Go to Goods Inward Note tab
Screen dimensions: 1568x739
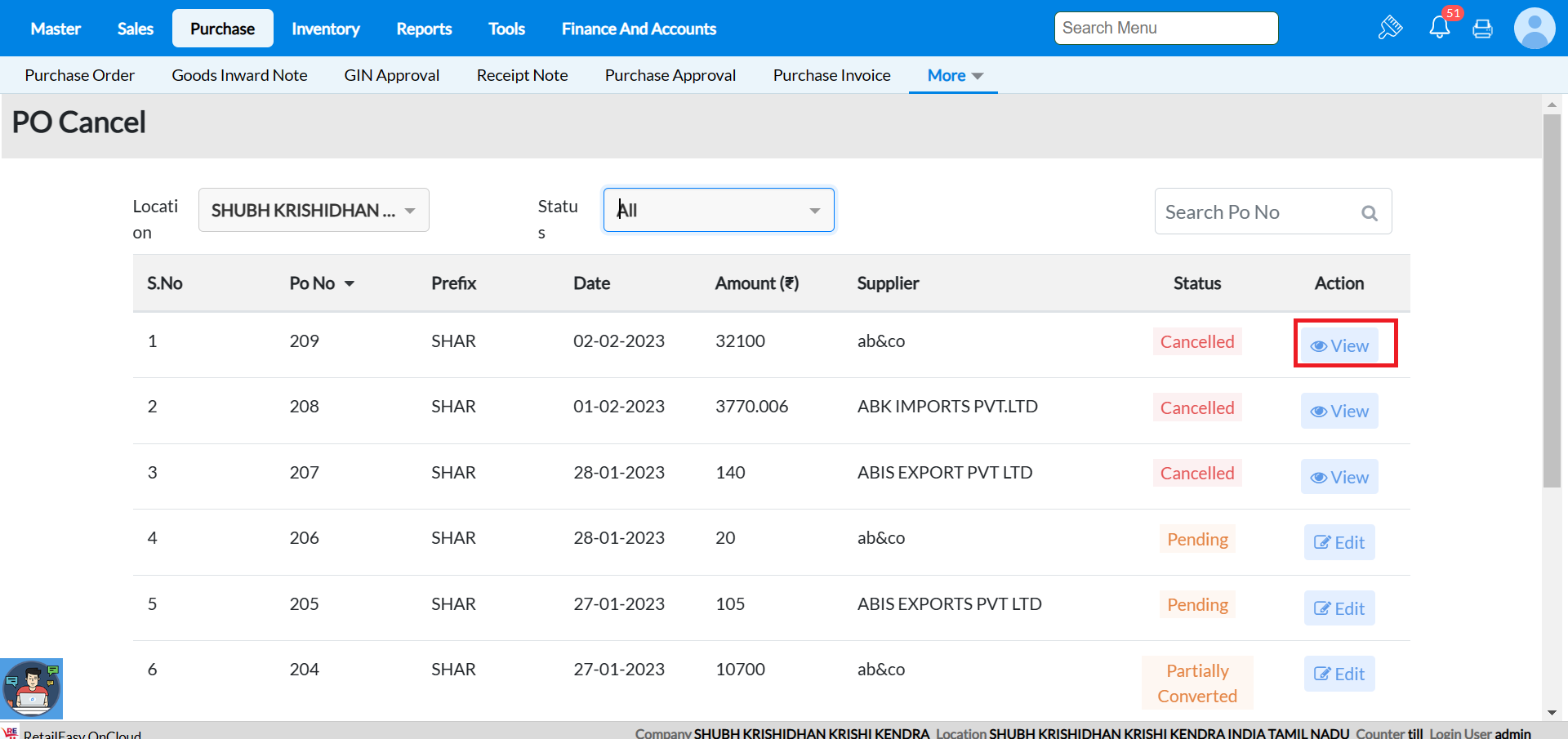[239, 76]
